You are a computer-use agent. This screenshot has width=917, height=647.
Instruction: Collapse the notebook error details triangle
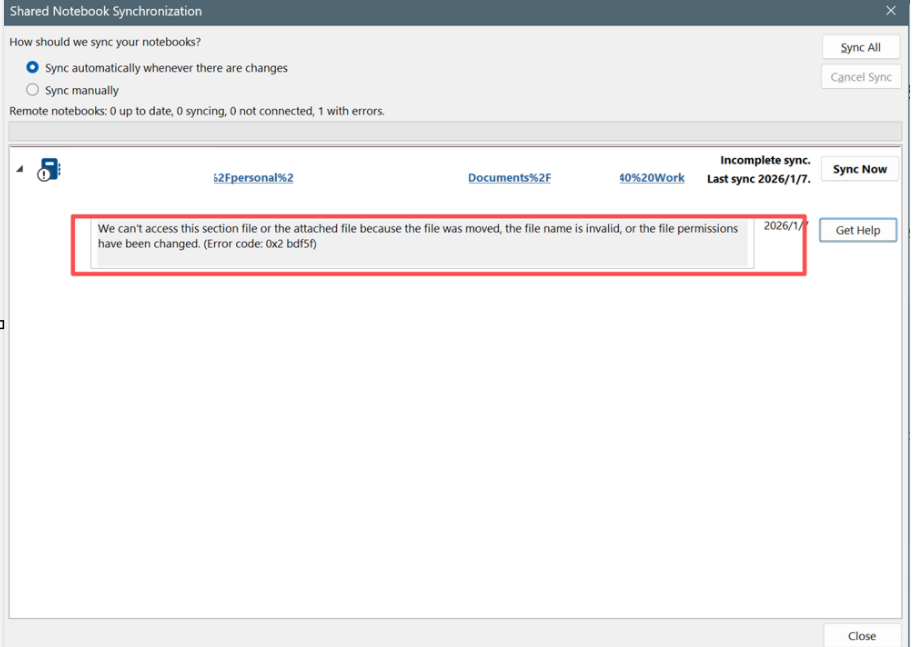[20, 169]
